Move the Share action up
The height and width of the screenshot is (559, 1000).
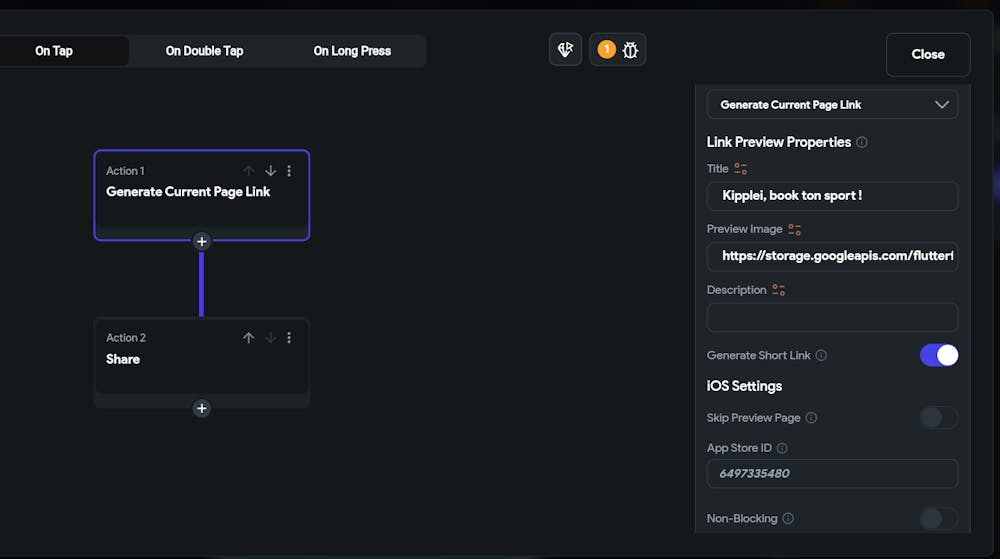[249, 338]
